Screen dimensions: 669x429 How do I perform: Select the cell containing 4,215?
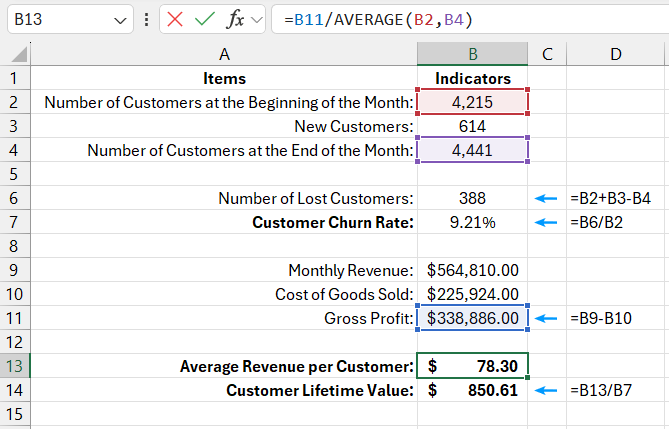coord(473,102)
